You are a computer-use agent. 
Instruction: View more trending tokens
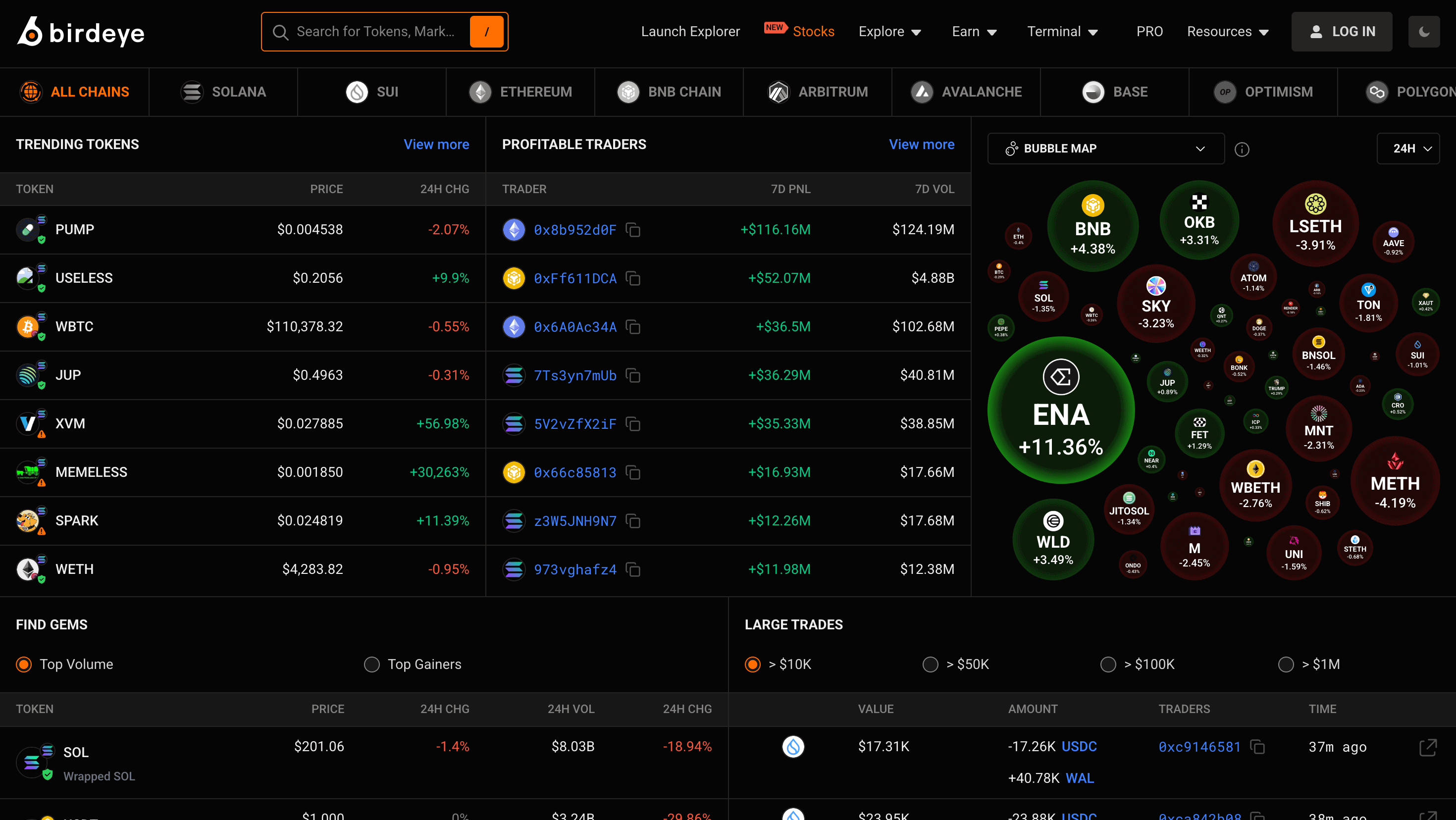click(x=436, y=145)
